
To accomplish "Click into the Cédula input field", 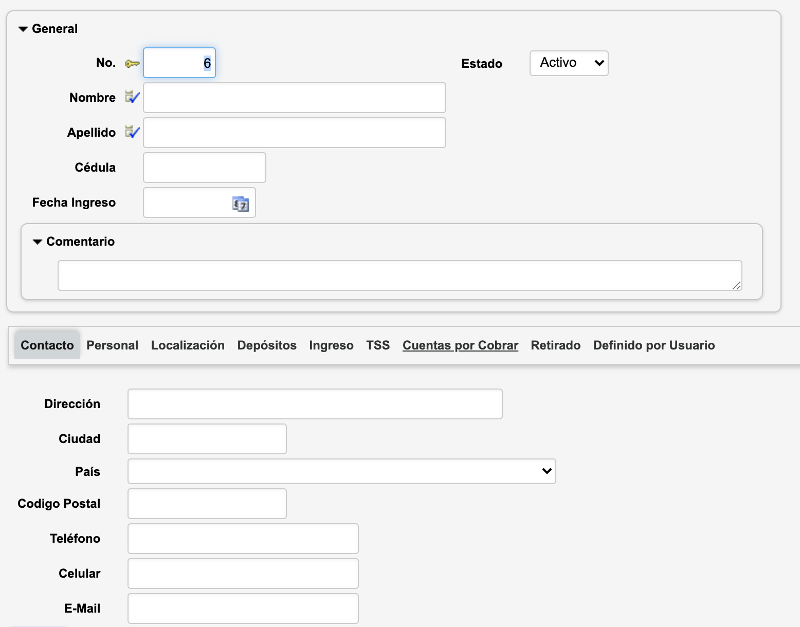I will 205,168.
